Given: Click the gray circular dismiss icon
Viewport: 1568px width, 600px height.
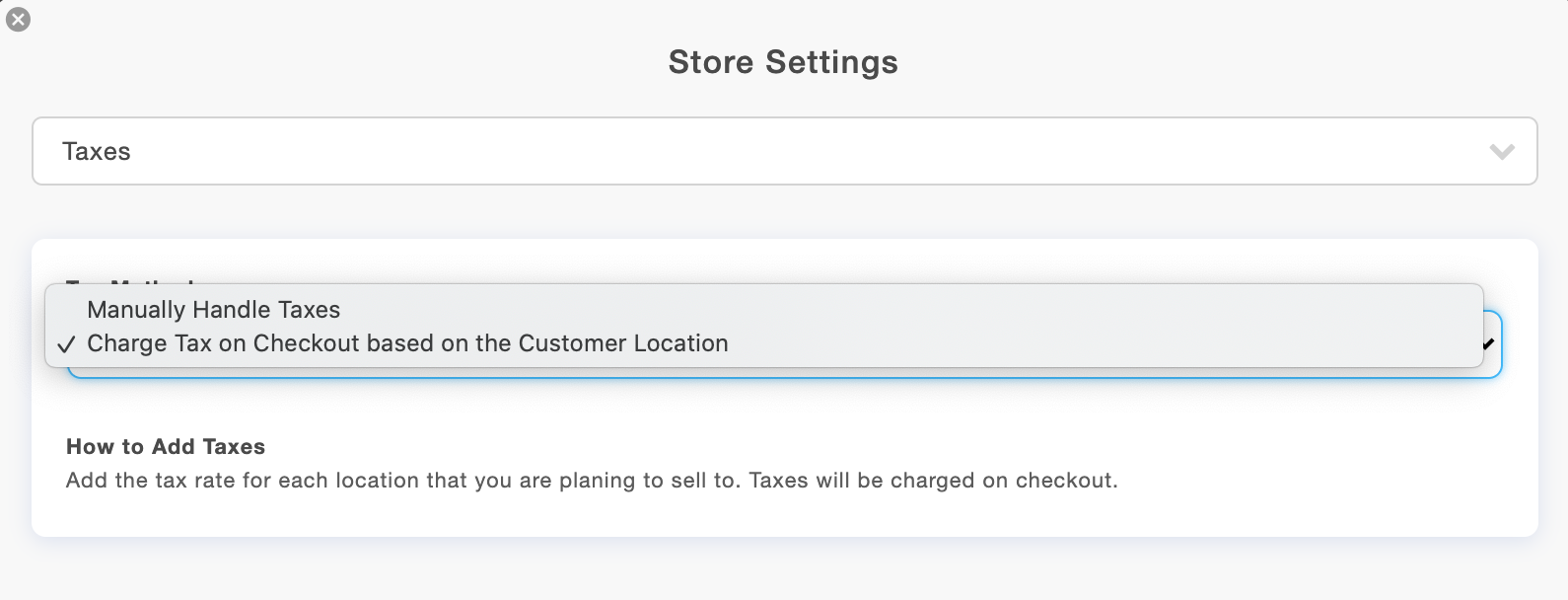Looking at the screenshot, I should pos(18,18).
